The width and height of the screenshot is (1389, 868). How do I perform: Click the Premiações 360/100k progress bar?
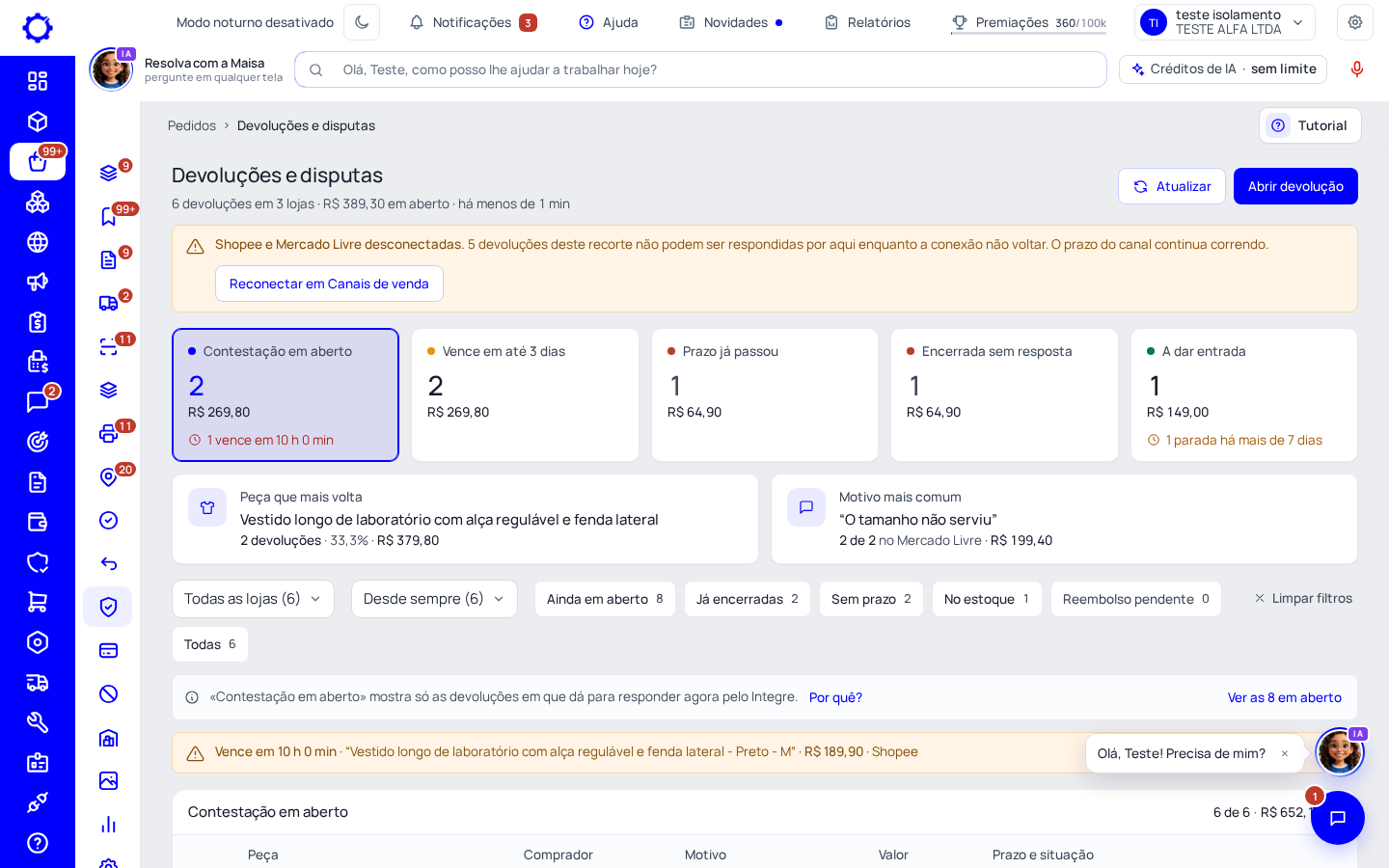coord(1028,34)
